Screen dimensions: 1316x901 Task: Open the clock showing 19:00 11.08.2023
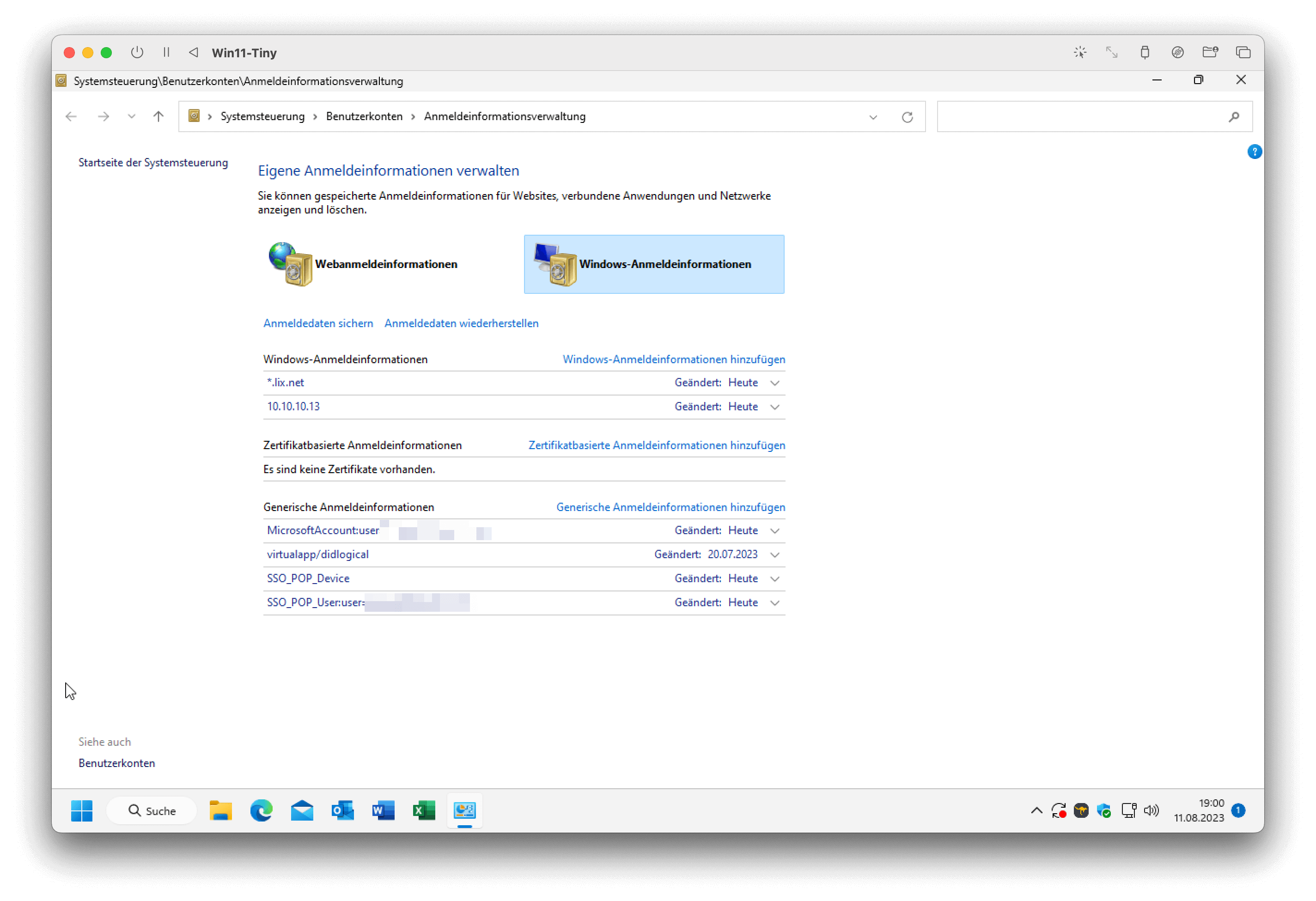tap(1199, 810)
